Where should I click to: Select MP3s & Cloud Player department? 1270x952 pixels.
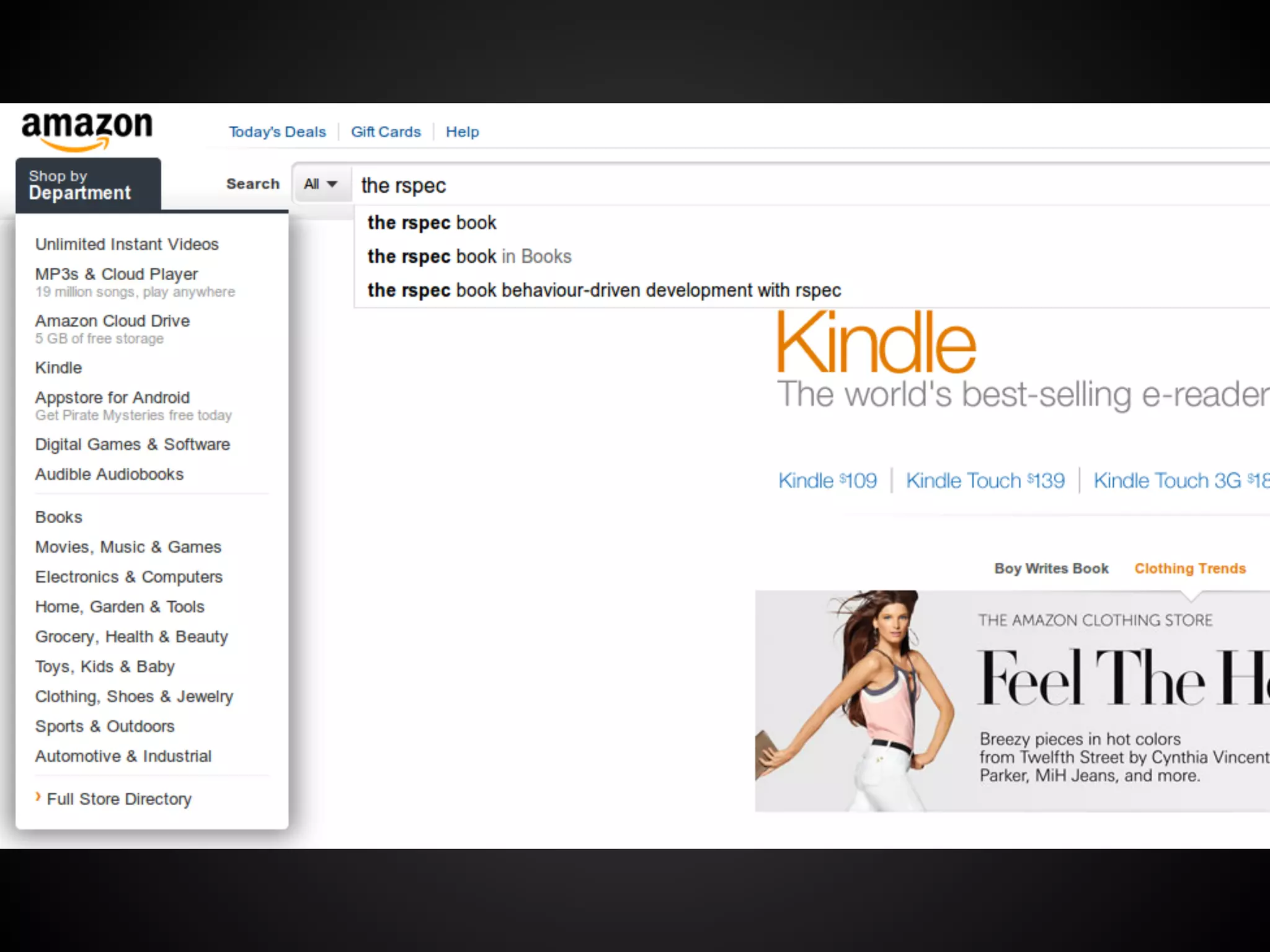[117, 274]
